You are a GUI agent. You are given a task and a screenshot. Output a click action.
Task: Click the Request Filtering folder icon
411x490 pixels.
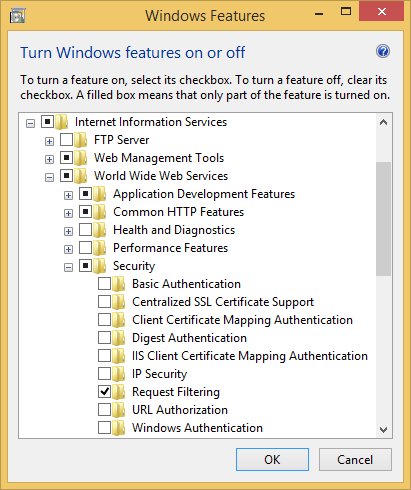119,392
